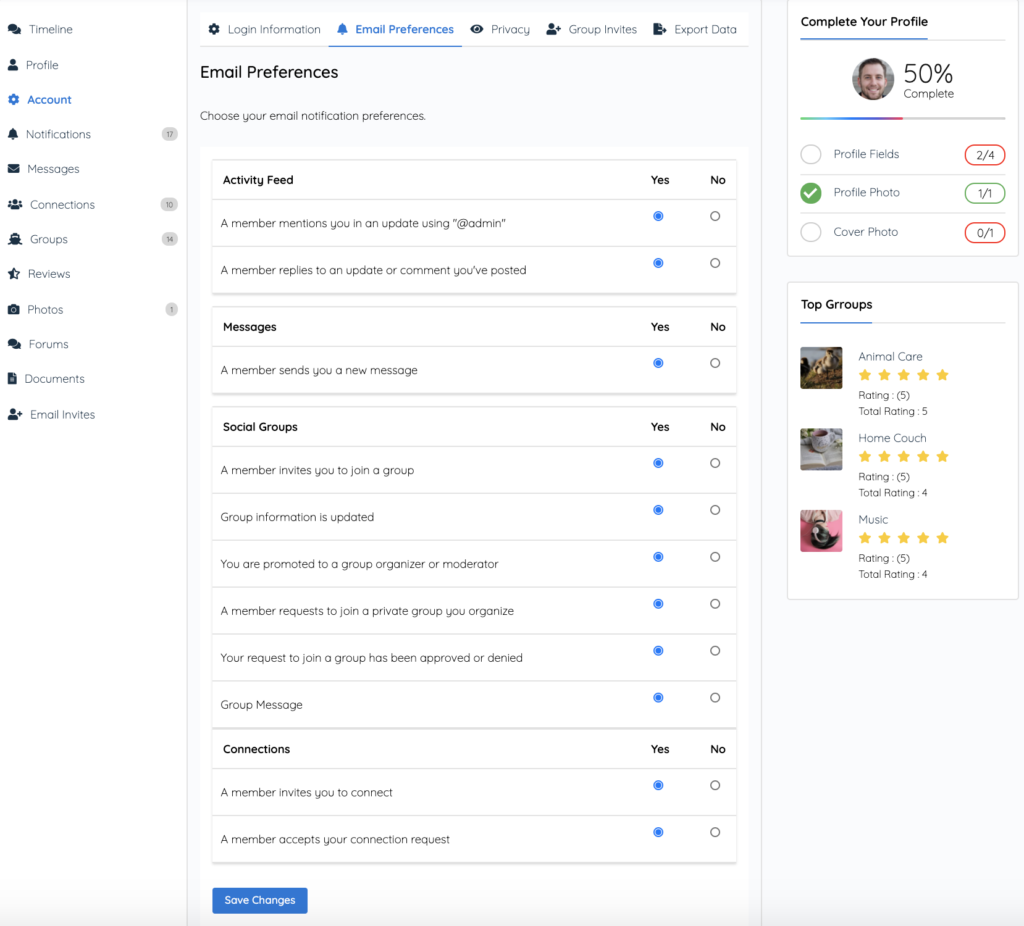
Task: Click the Animal Care group thumbnail
Action: tap(822, 368)
